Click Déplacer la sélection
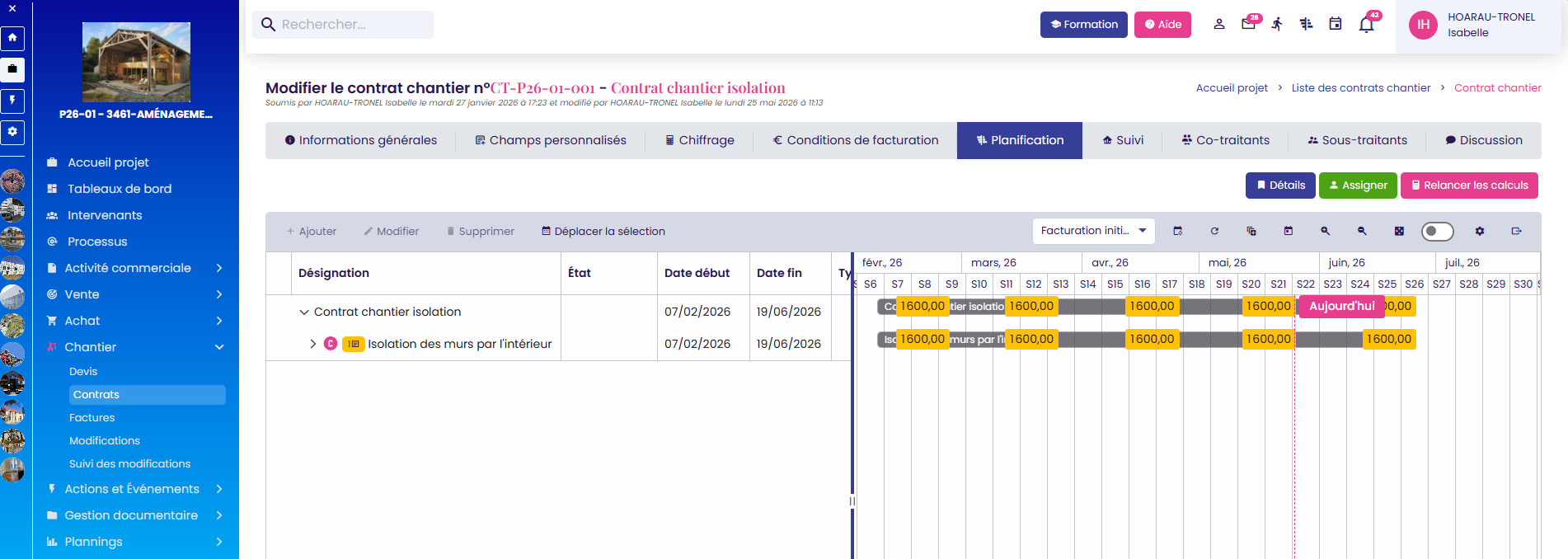Screen dimensions: 1568x559 pos(603,232)
